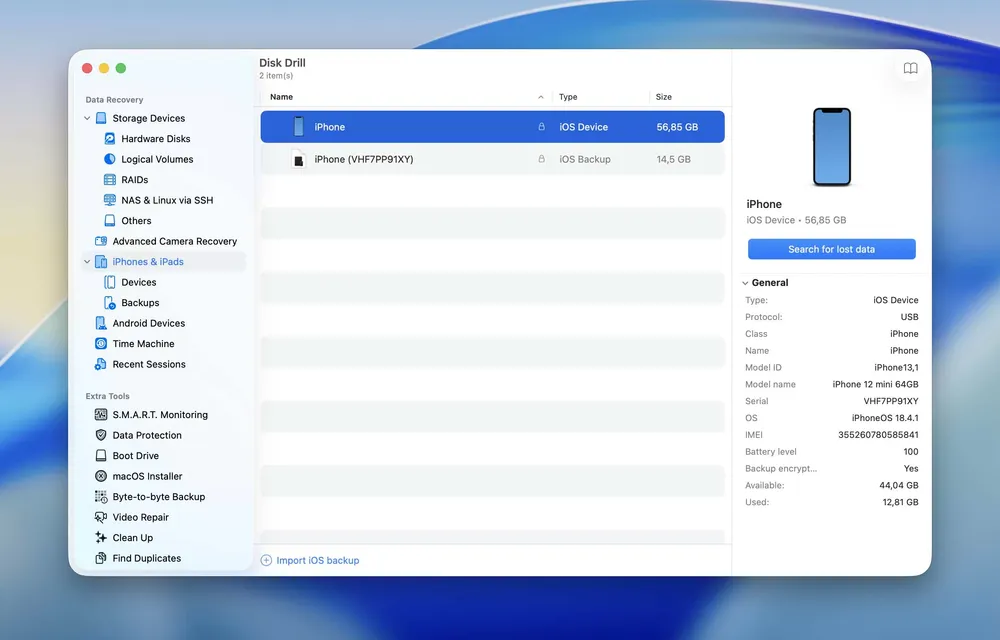Click the Logical Volumes pie icon
This screenshot has height=640, width=1000.
coord(110,159)
